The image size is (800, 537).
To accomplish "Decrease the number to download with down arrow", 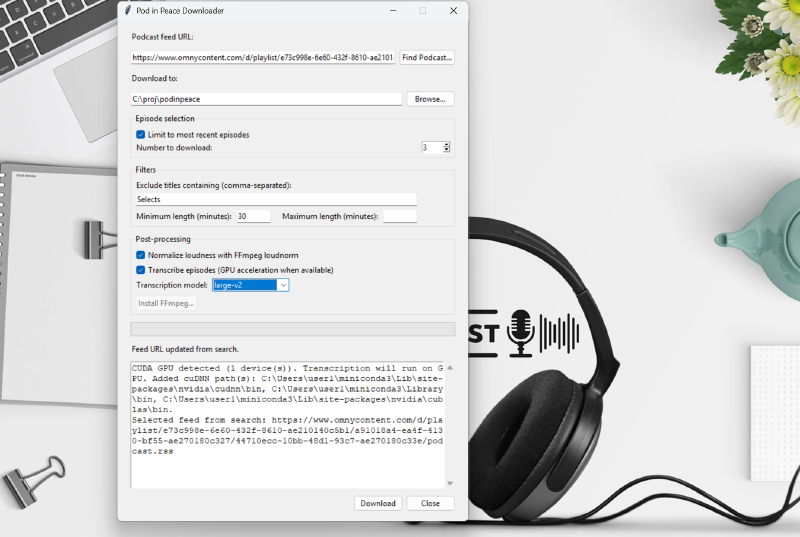I will pos(446,150).
